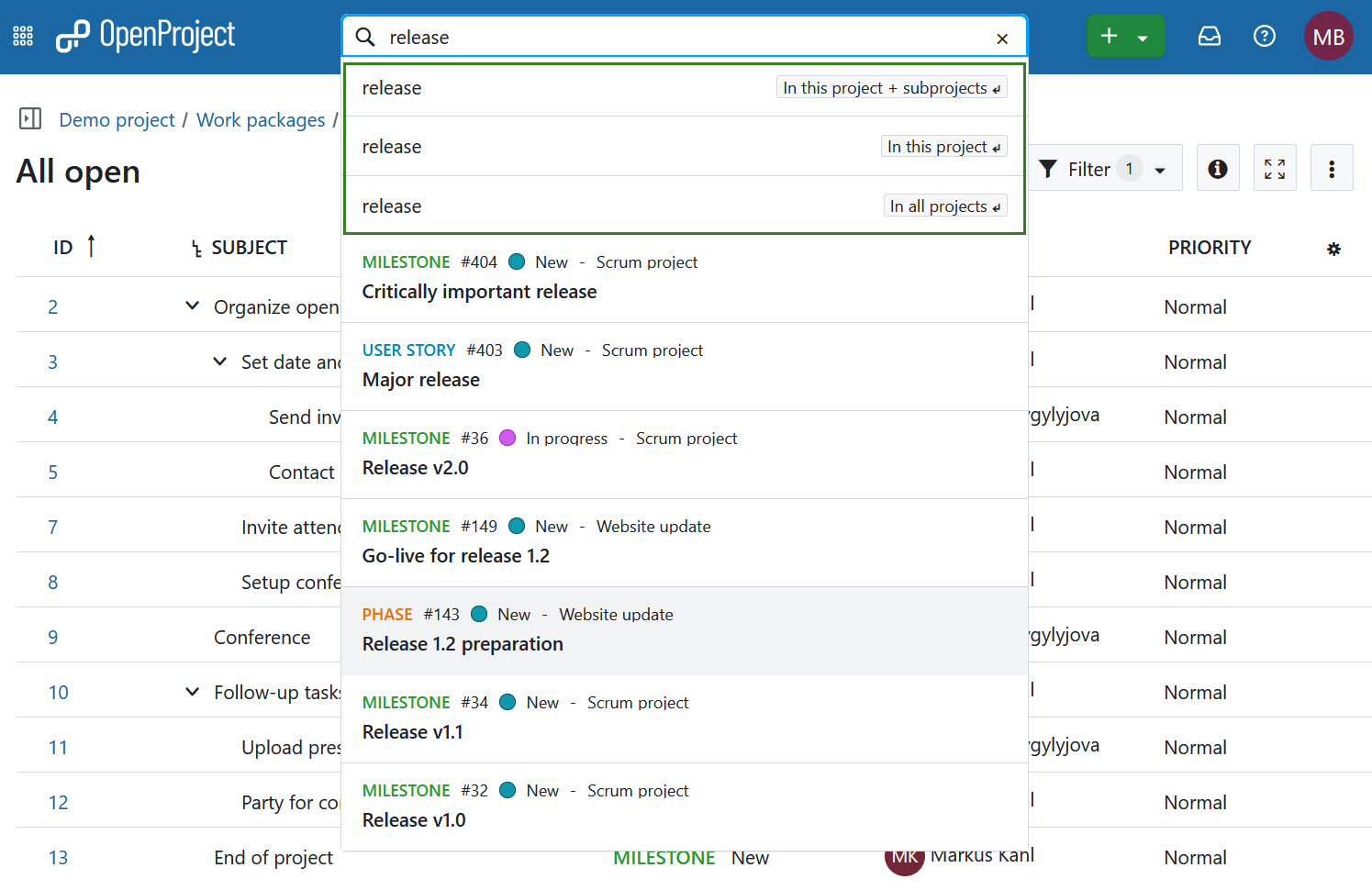Click the work package info icon

[1218, 167]
